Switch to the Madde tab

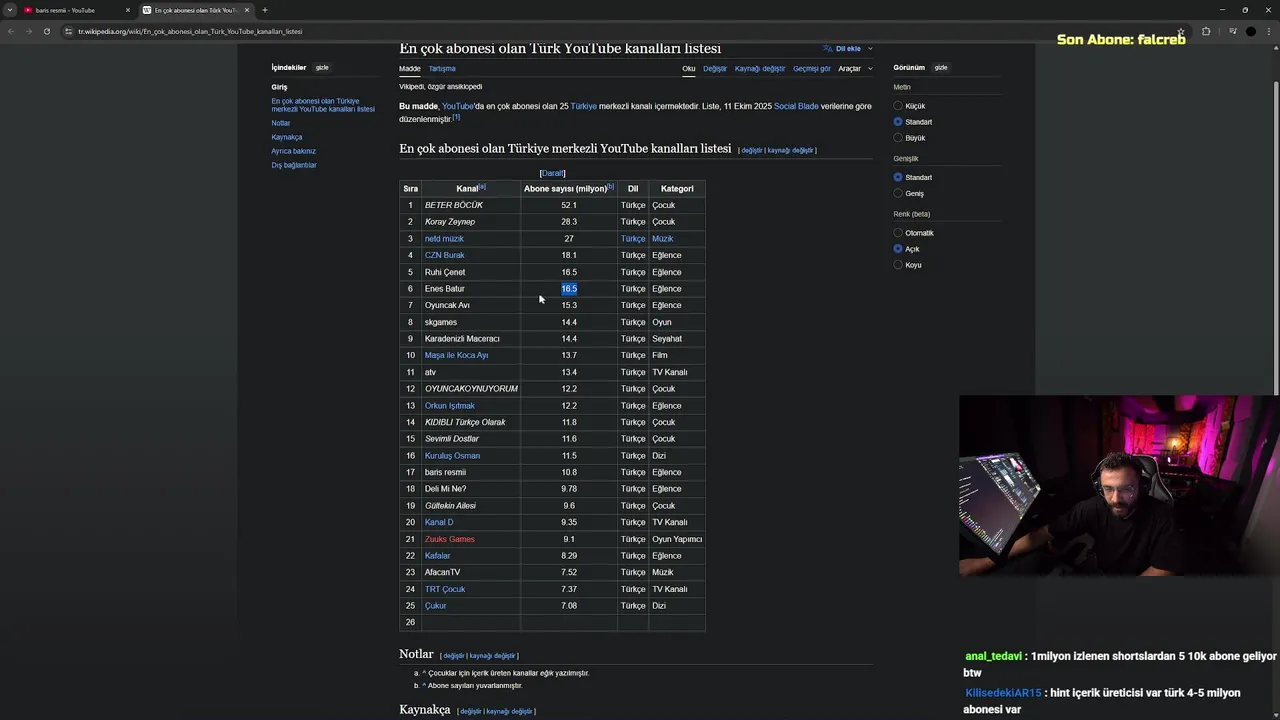coord(410,69)
